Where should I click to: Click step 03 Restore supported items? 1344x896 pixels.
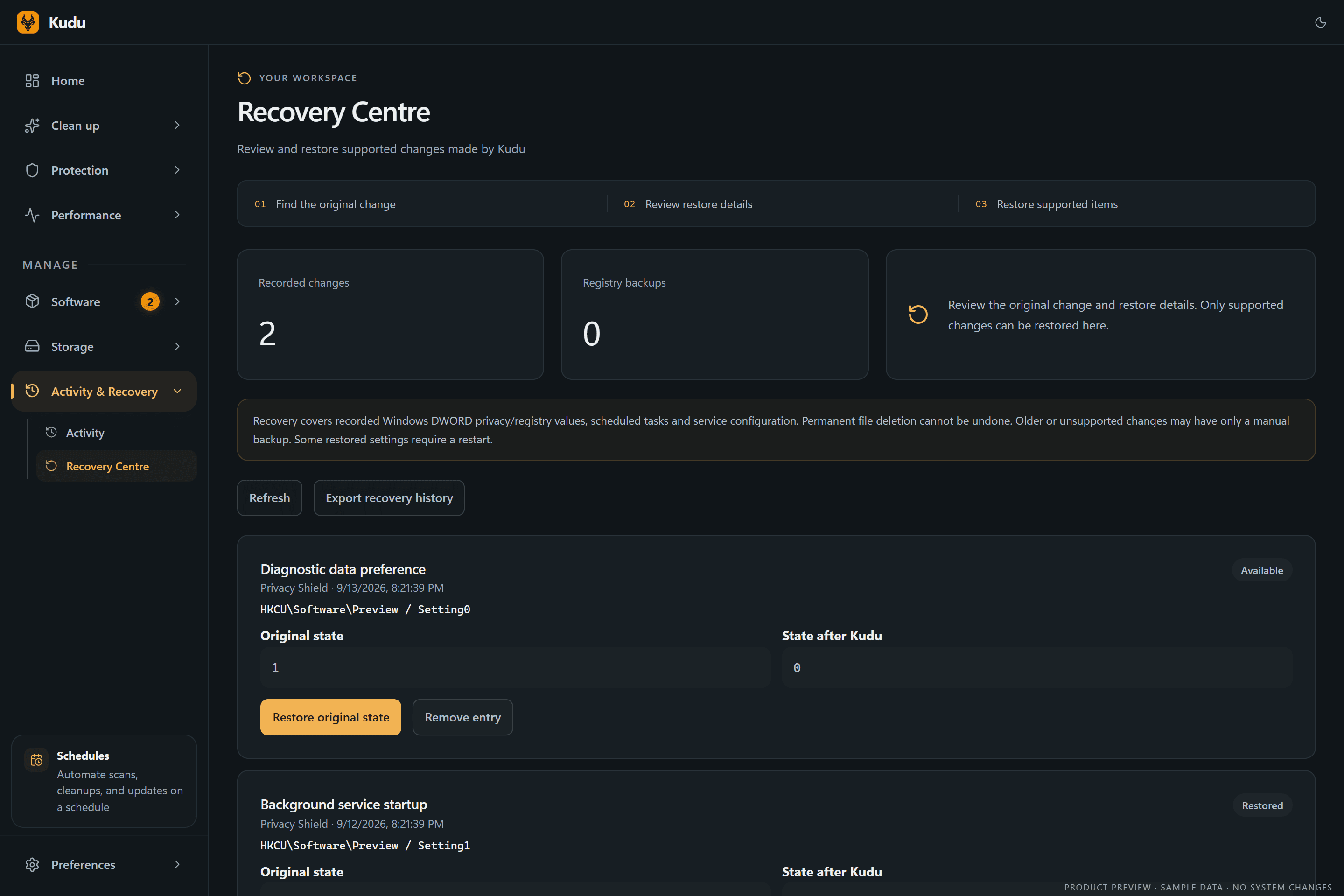coord(1046,204)
